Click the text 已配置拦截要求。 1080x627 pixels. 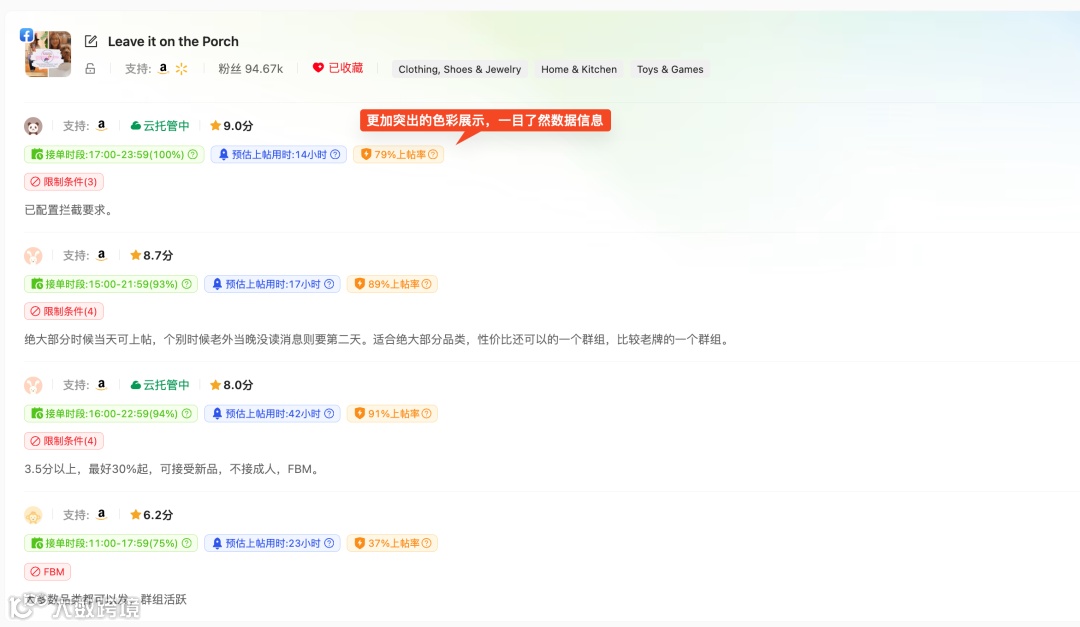click(x=69, y=210)
